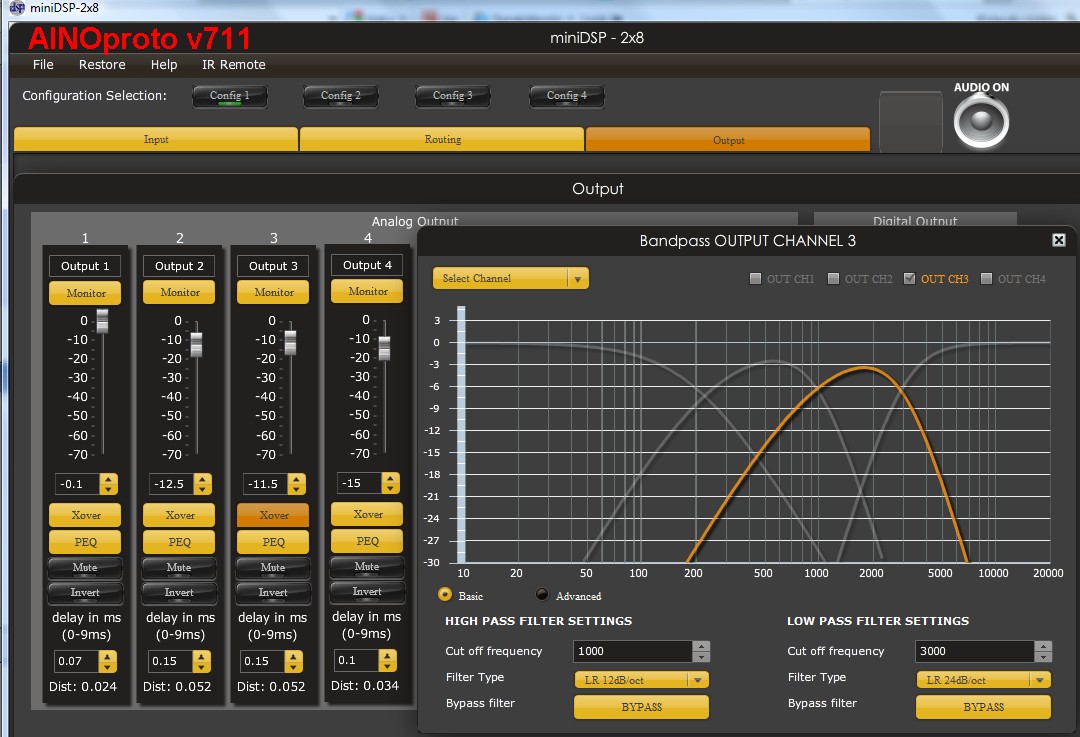Click the low pass cut off frequency stepper
The image size is (1080, 737).
coord(1043,651)
